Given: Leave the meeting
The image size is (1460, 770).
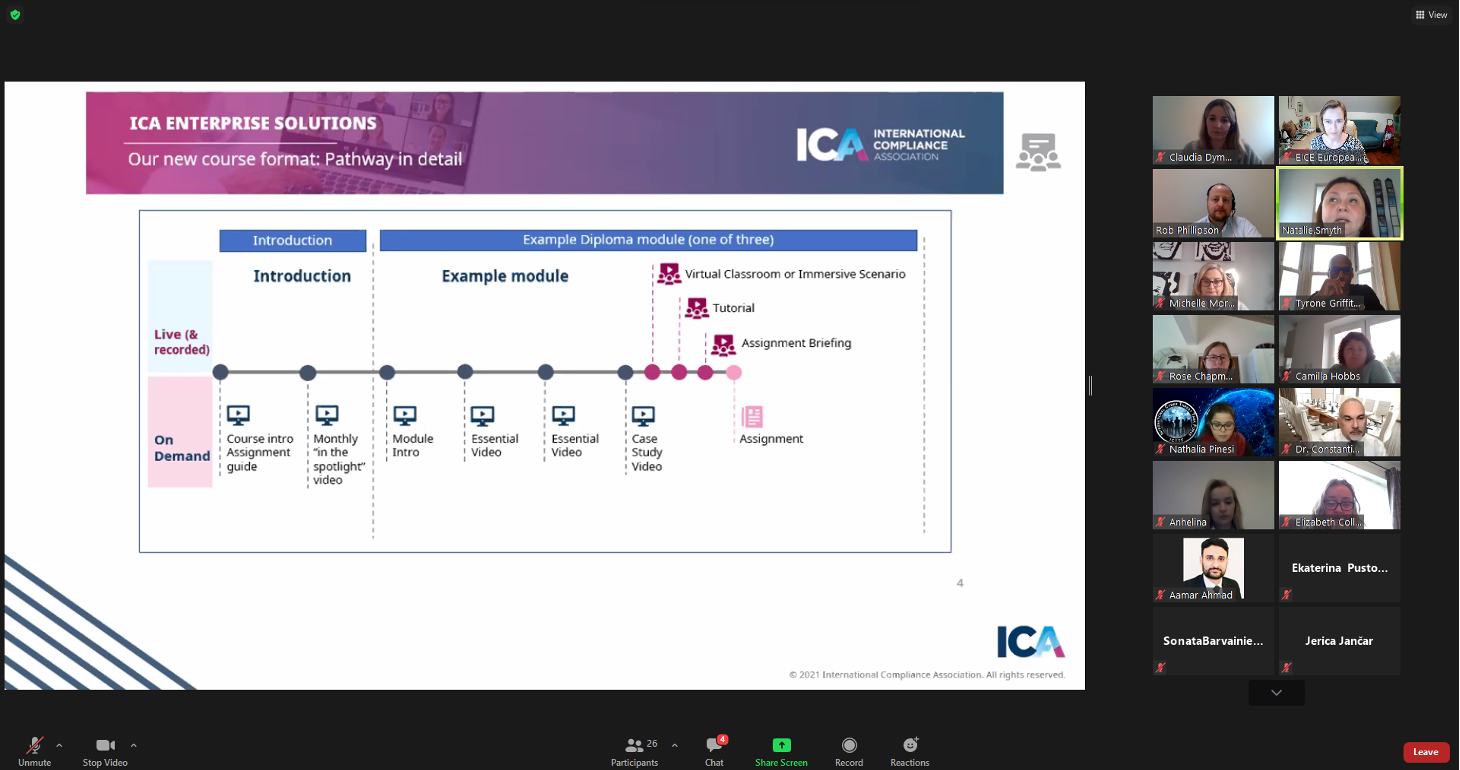Looking at the screenshot, I should click(1426, 752).
